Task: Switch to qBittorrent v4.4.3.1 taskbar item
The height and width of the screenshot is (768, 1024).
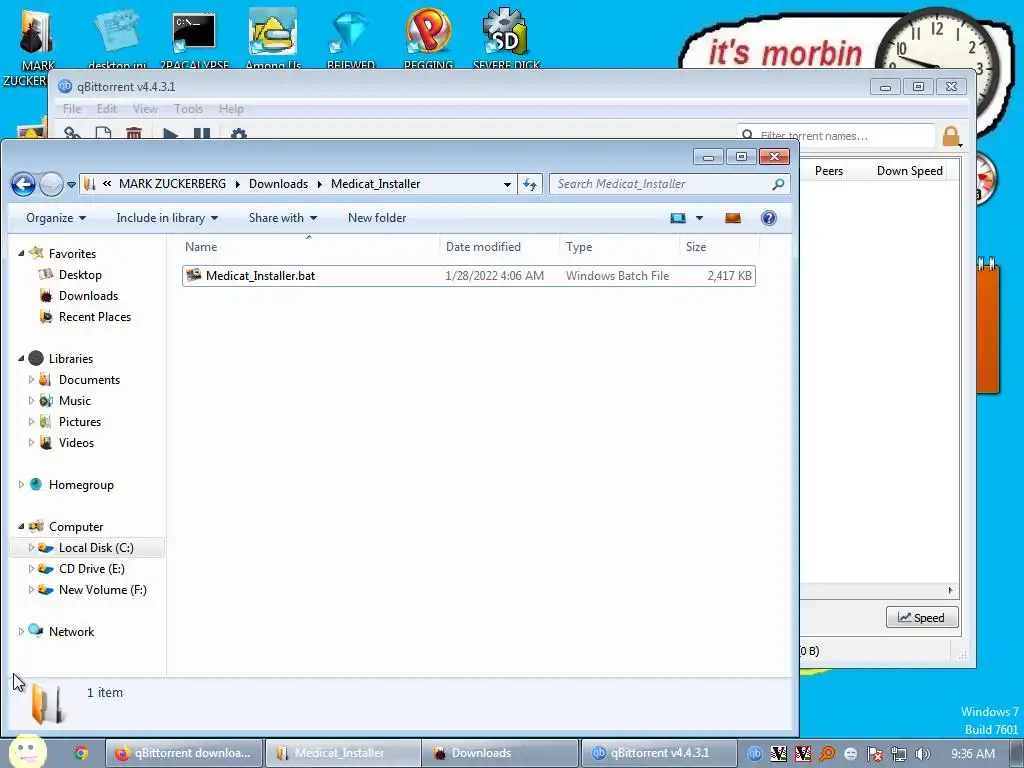Action: click(x=658, y=753)
